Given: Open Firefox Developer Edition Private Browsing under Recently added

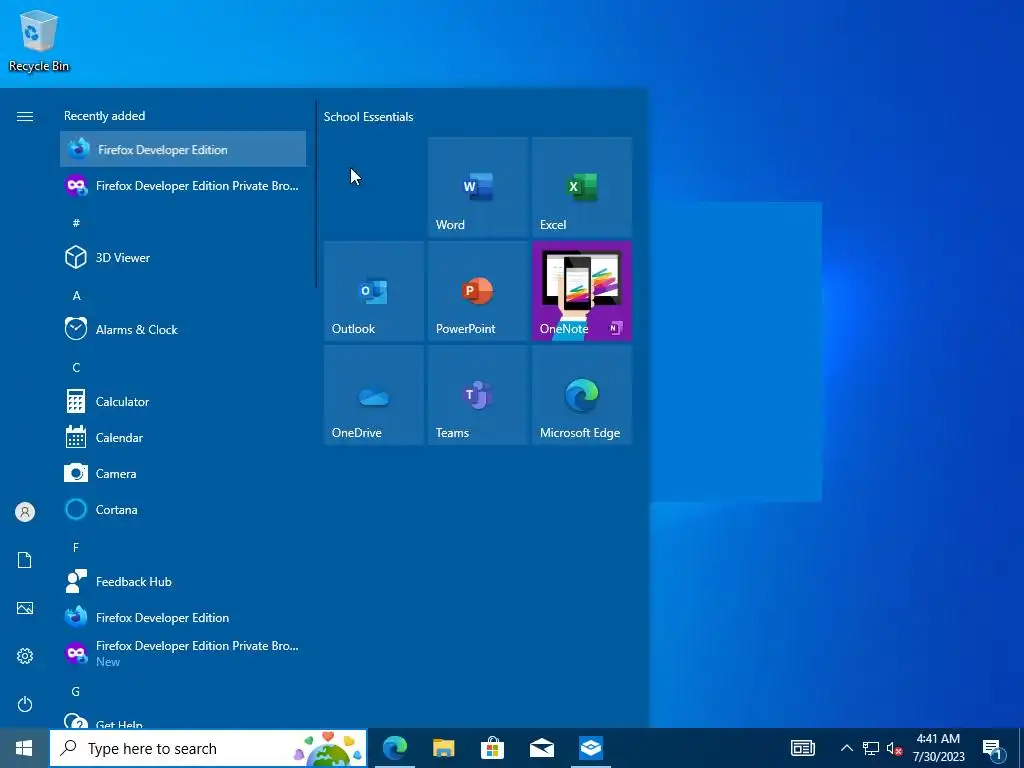Looking at the screenshot, I should pyautogui.click(x=183, y=185).
